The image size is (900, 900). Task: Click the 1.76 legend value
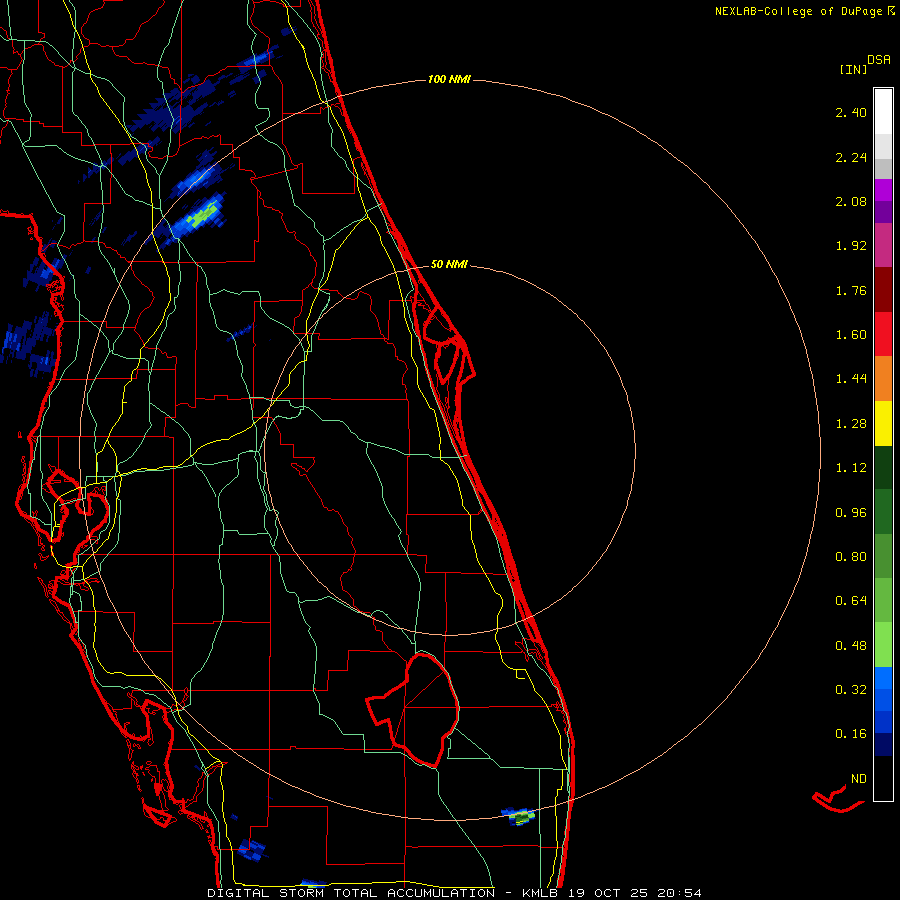tap(851, 290)
